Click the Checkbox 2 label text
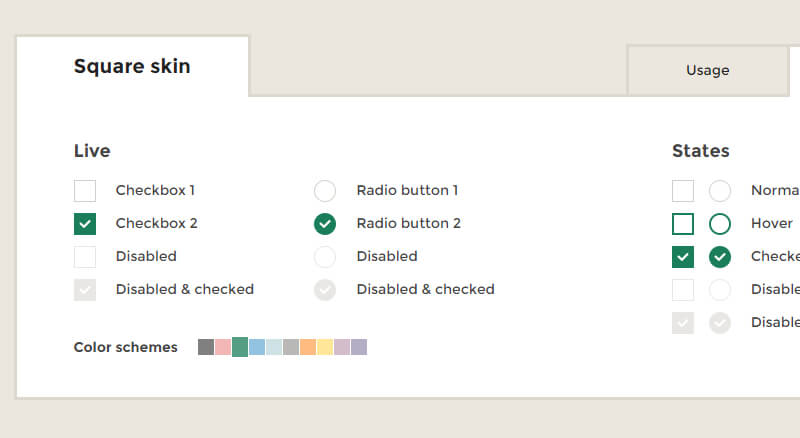 click(156, 223)
